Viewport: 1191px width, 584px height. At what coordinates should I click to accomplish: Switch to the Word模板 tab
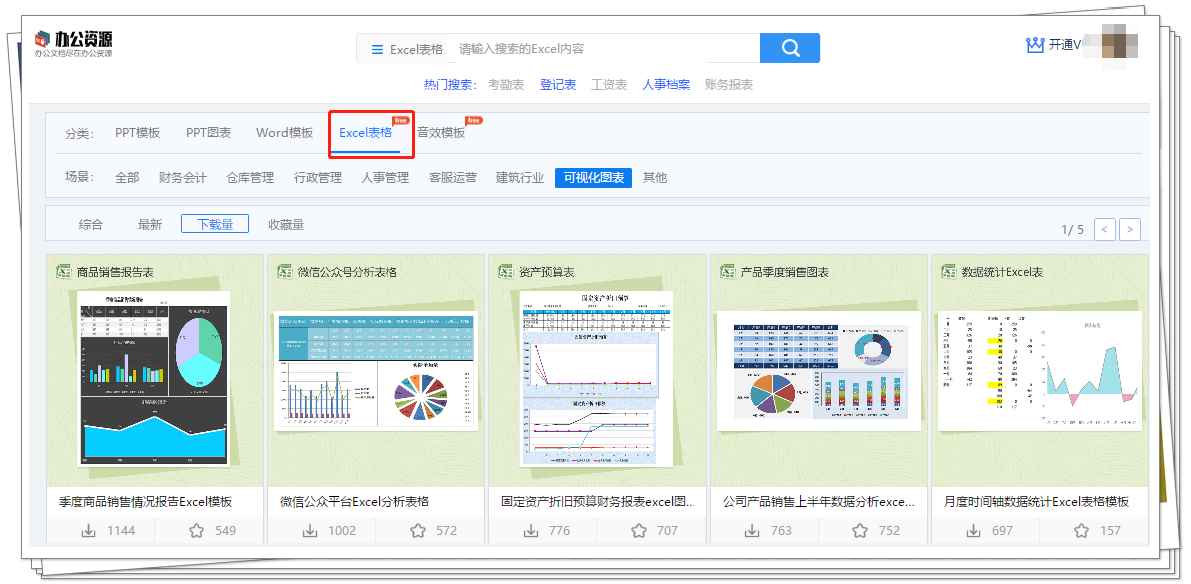point(283,132)
